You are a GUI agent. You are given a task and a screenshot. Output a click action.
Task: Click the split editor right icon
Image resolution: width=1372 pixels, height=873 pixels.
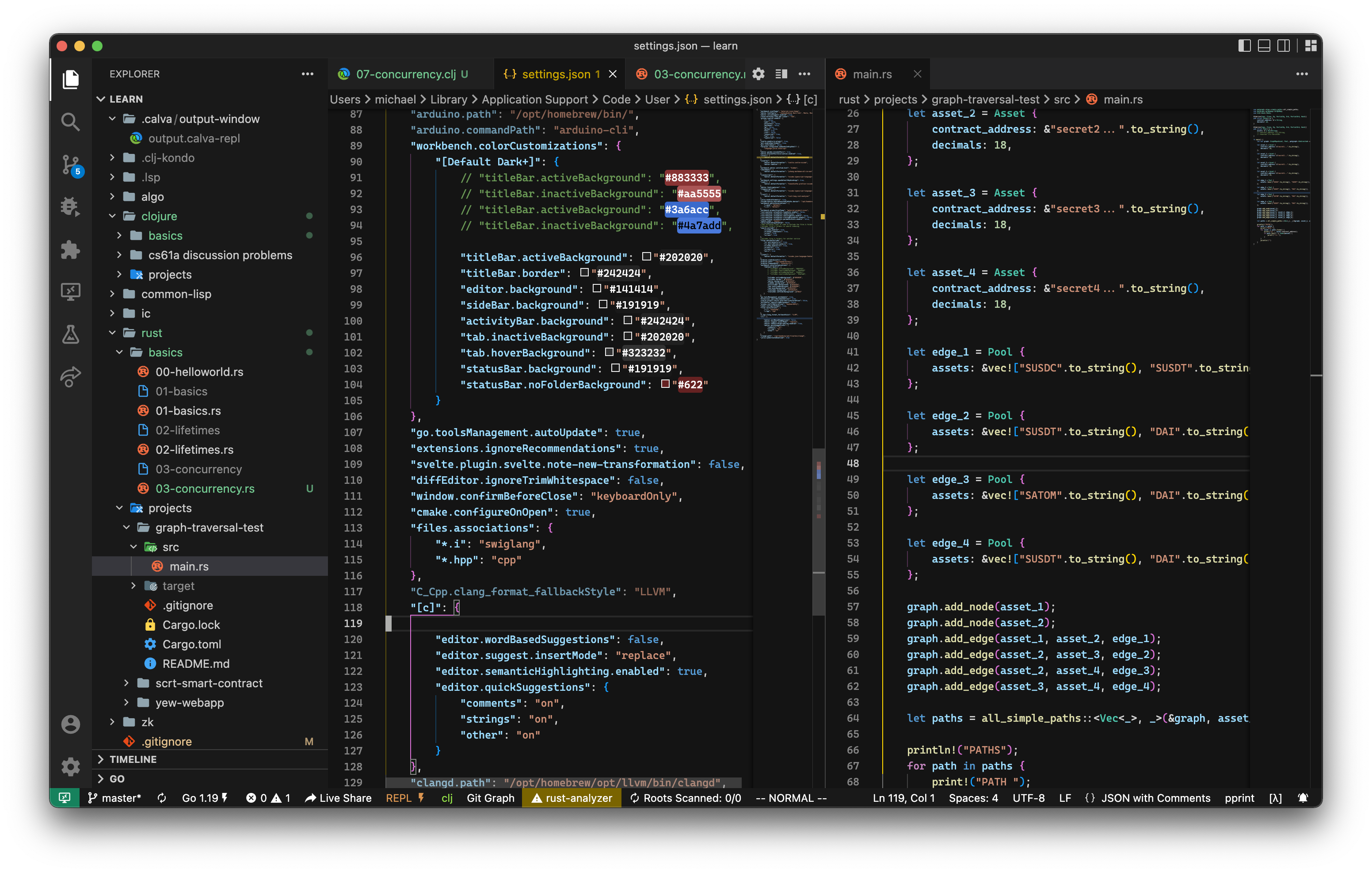coord(781,74)
